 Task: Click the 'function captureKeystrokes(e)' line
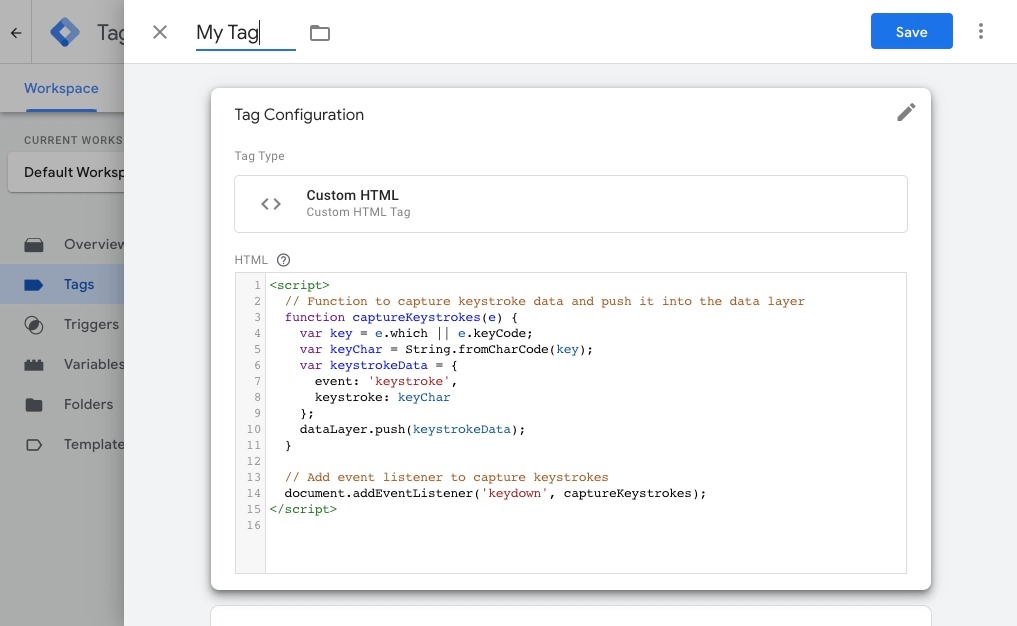[401, 317]
